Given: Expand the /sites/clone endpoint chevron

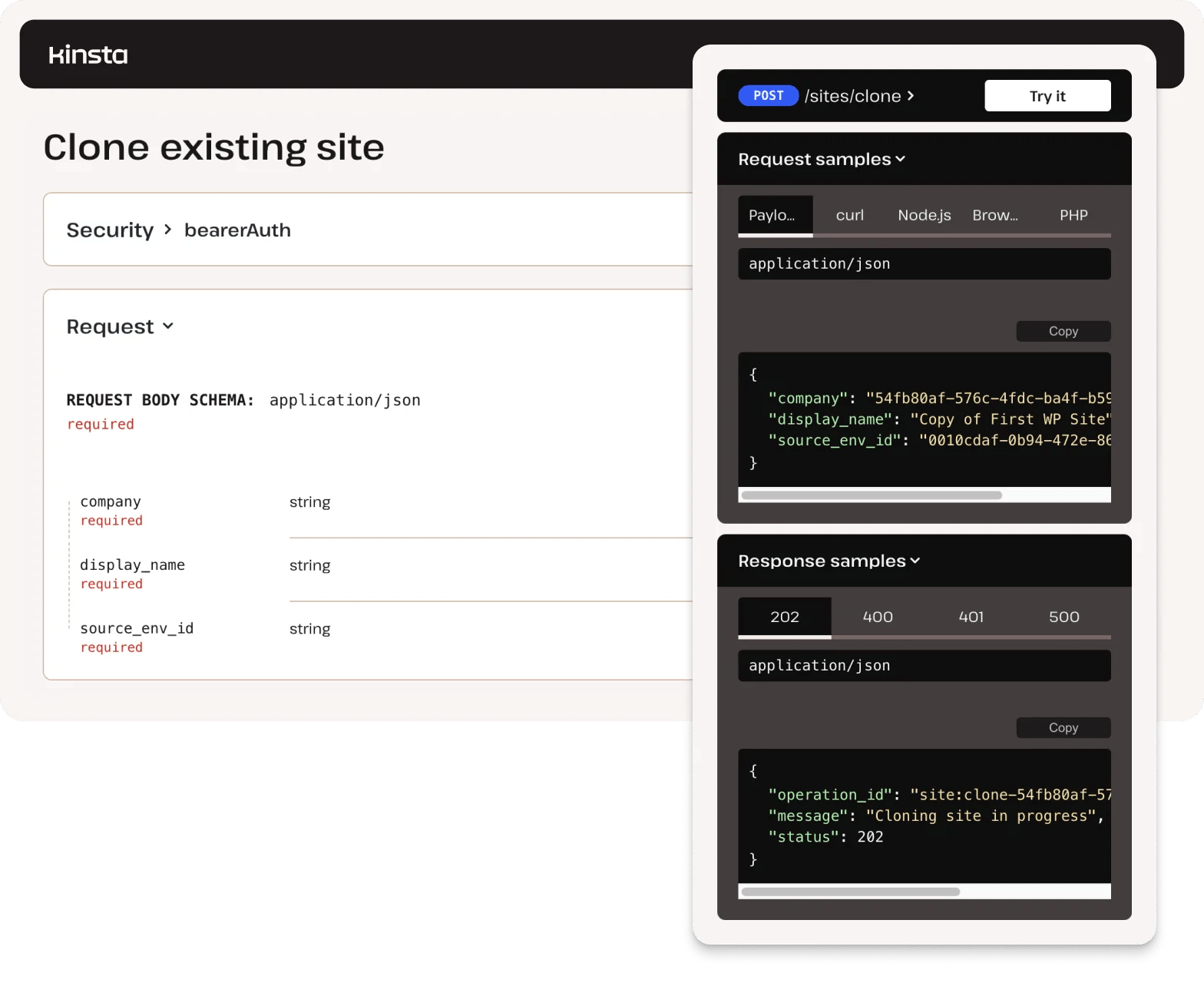Looking at the screenshot, I should [911, 95].
